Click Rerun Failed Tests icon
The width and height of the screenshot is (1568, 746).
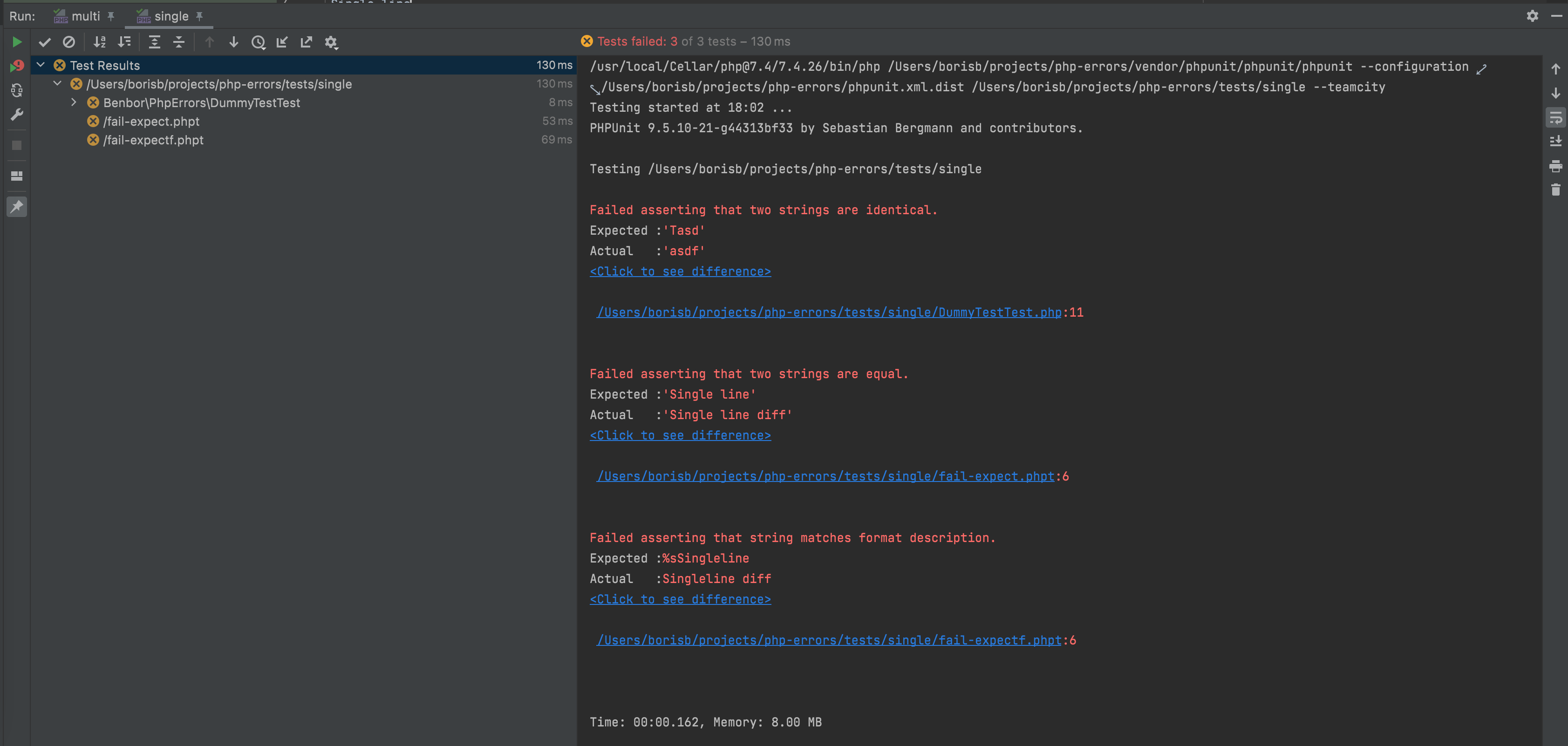coord(16,66)
